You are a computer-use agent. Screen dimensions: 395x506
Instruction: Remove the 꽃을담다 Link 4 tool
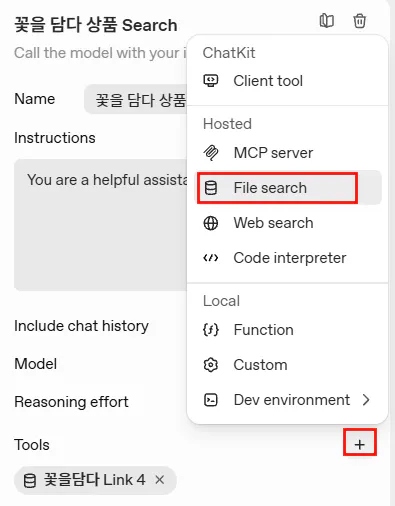tap(160, 480)
